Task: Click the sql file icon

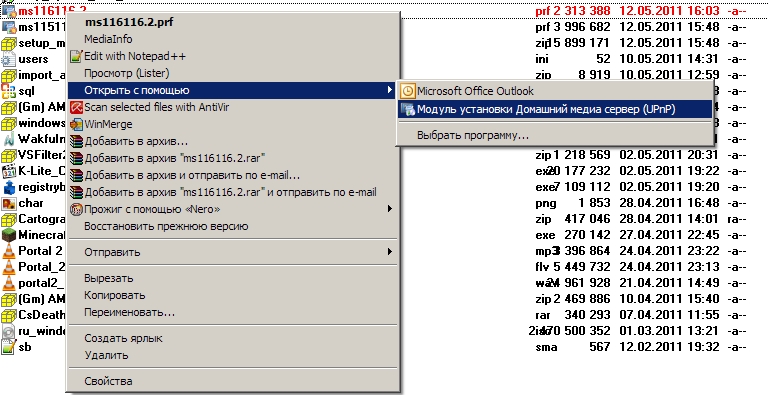Action: pos(8,91)
